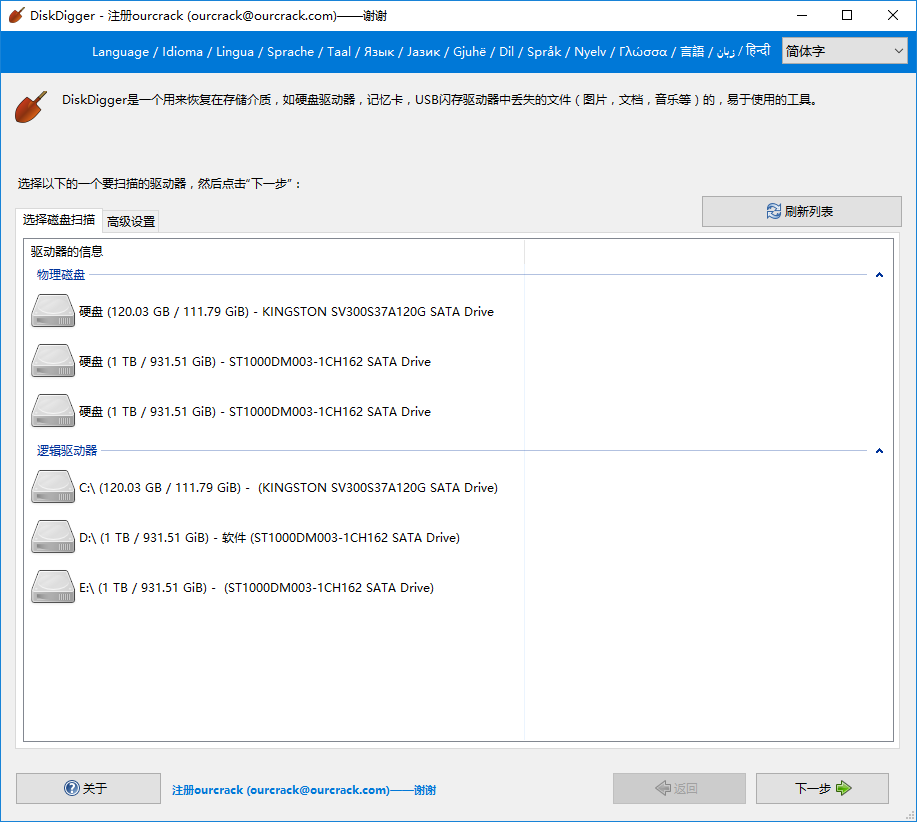The height and width of the screenshot is (822, 917).
Task: Click the C:\ logical drive icon
Action: [53, 487]
